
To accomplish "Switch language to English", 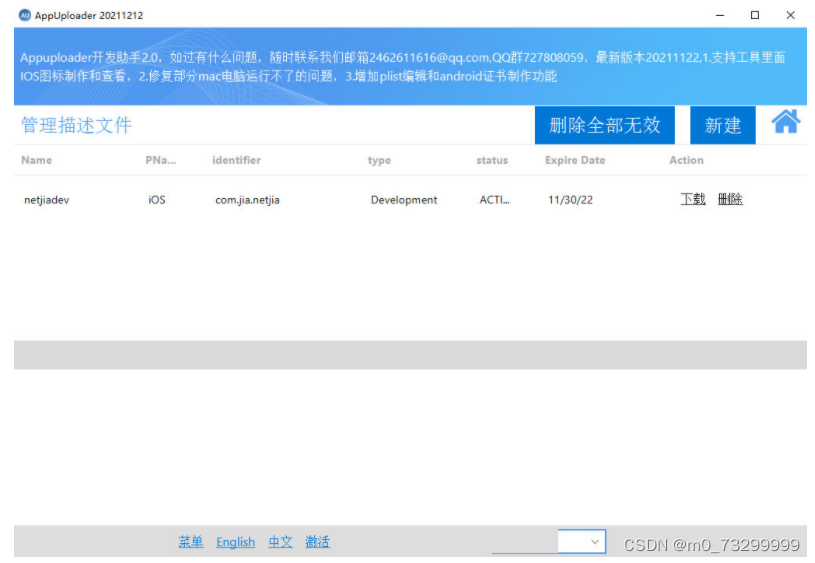I will (235, 542).
